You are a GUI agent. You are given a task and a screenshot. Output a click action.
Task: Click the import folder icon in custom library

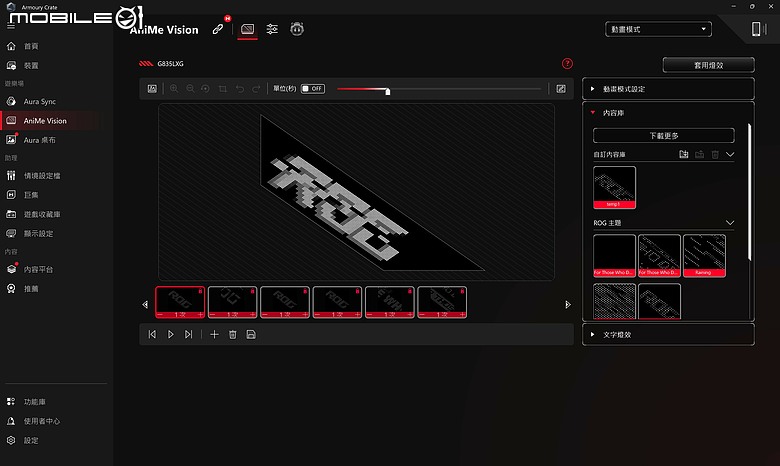684,154
